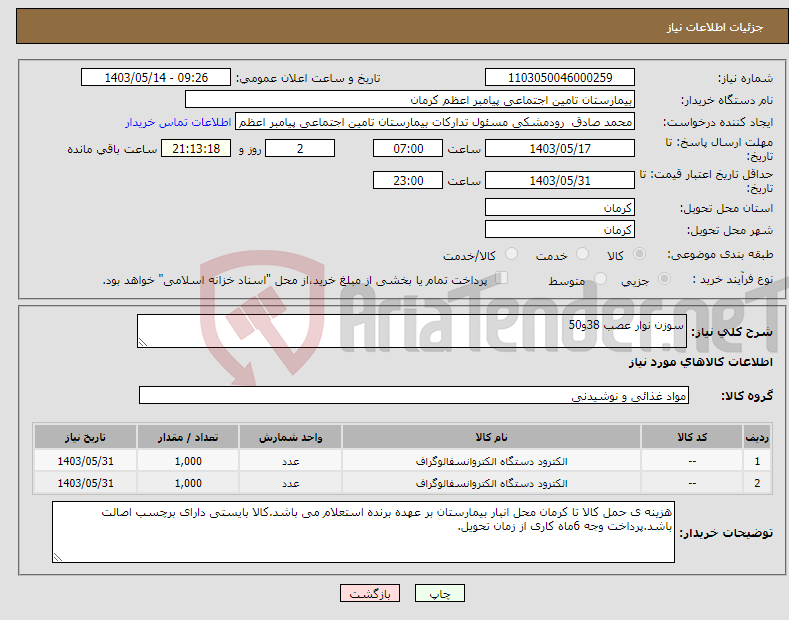Select the کالا radio button
Image resolution: width=789 pixels, height=620 pixels.
(639, 254)
